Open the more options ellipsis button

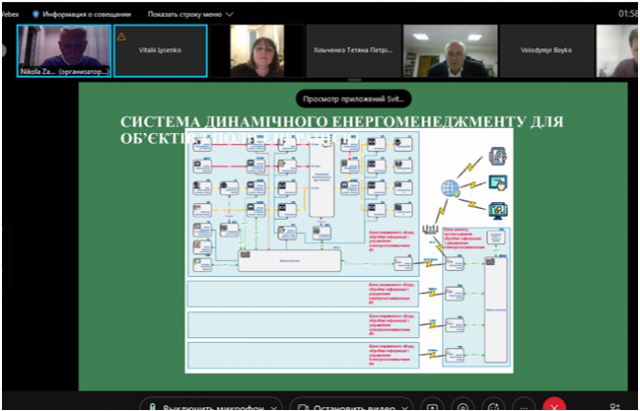(x=523, y=407)
